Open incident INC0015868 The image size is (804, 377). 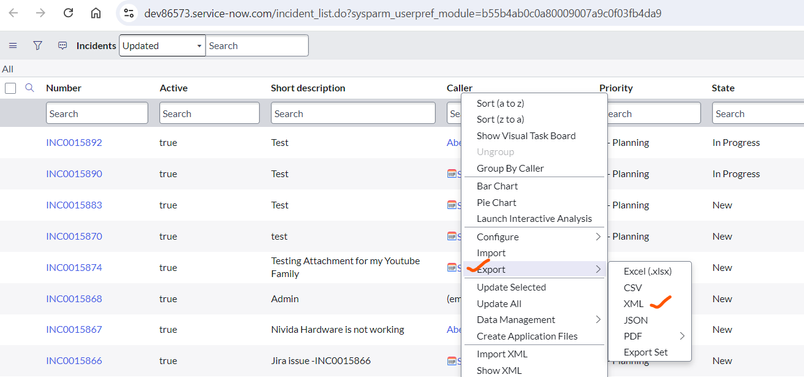click(x=74, y=299)
